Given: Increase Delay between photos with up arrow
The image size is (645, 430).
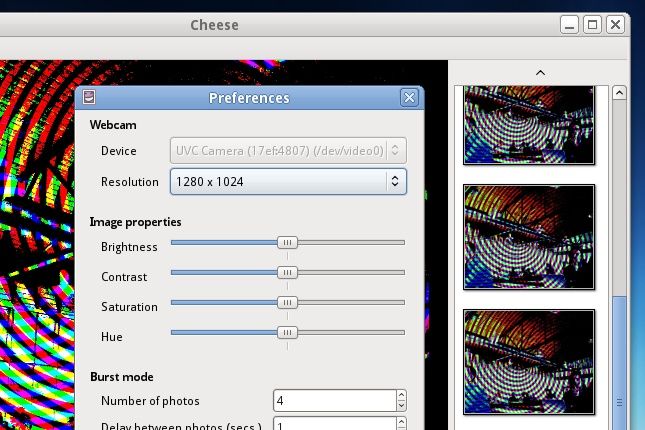Looking at the screenshot, I should click(401, 423).
